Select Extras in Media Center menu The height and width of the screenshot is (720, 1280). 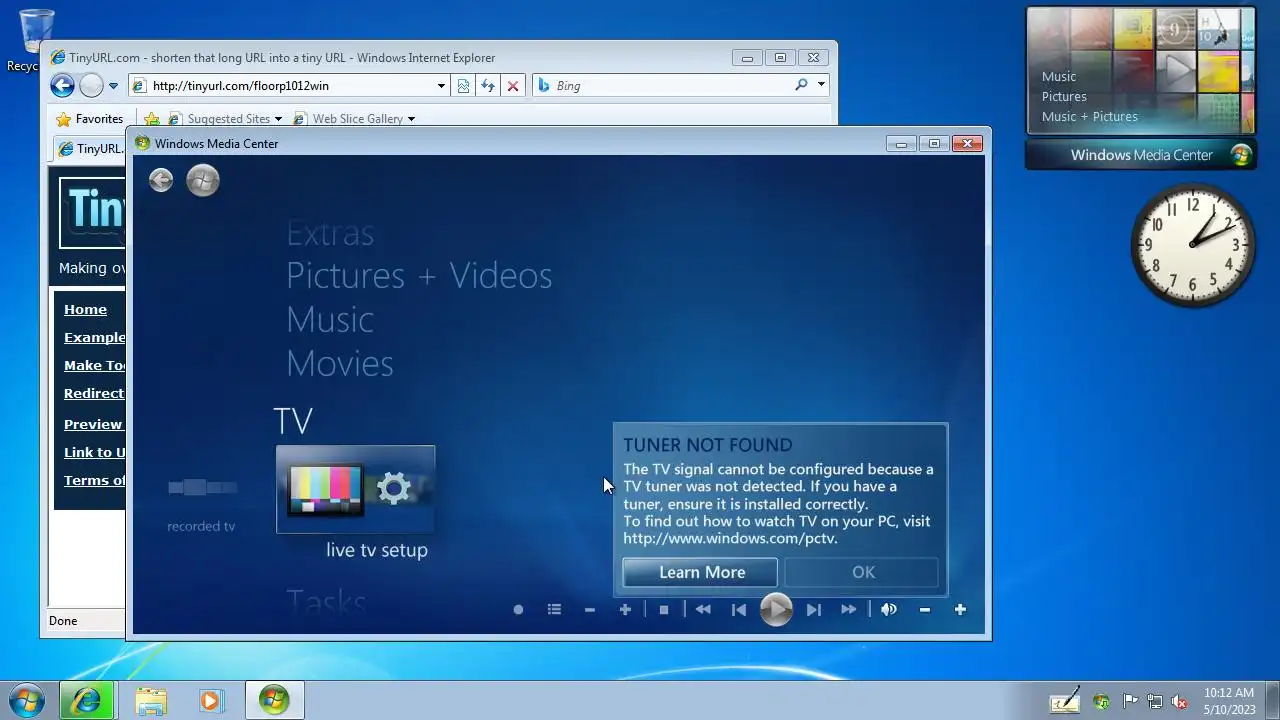330,233
